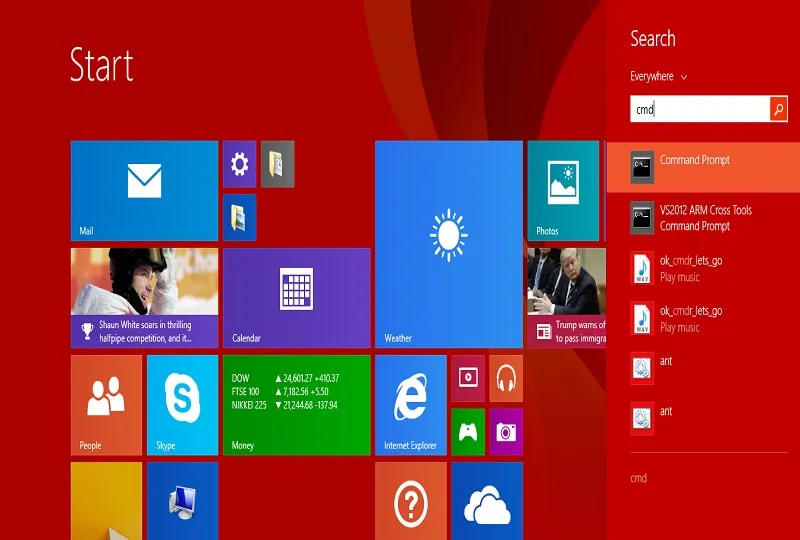The width and height of the screenshot is (800, 540).
Task: Click the search magnifier button
Action: [779, 109]
